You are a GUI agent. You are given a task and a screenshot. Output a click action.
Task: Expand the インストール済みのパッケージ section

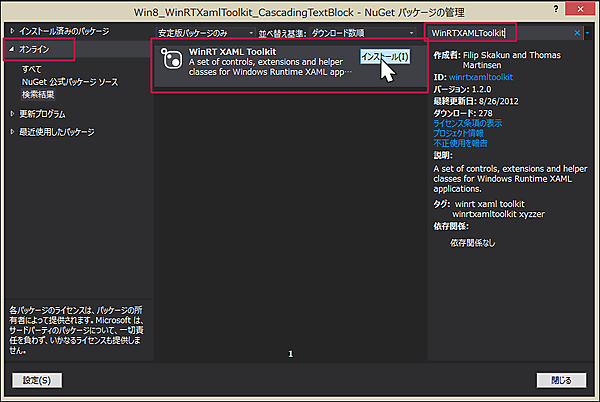pyautogui.click(x=12, y=31)
